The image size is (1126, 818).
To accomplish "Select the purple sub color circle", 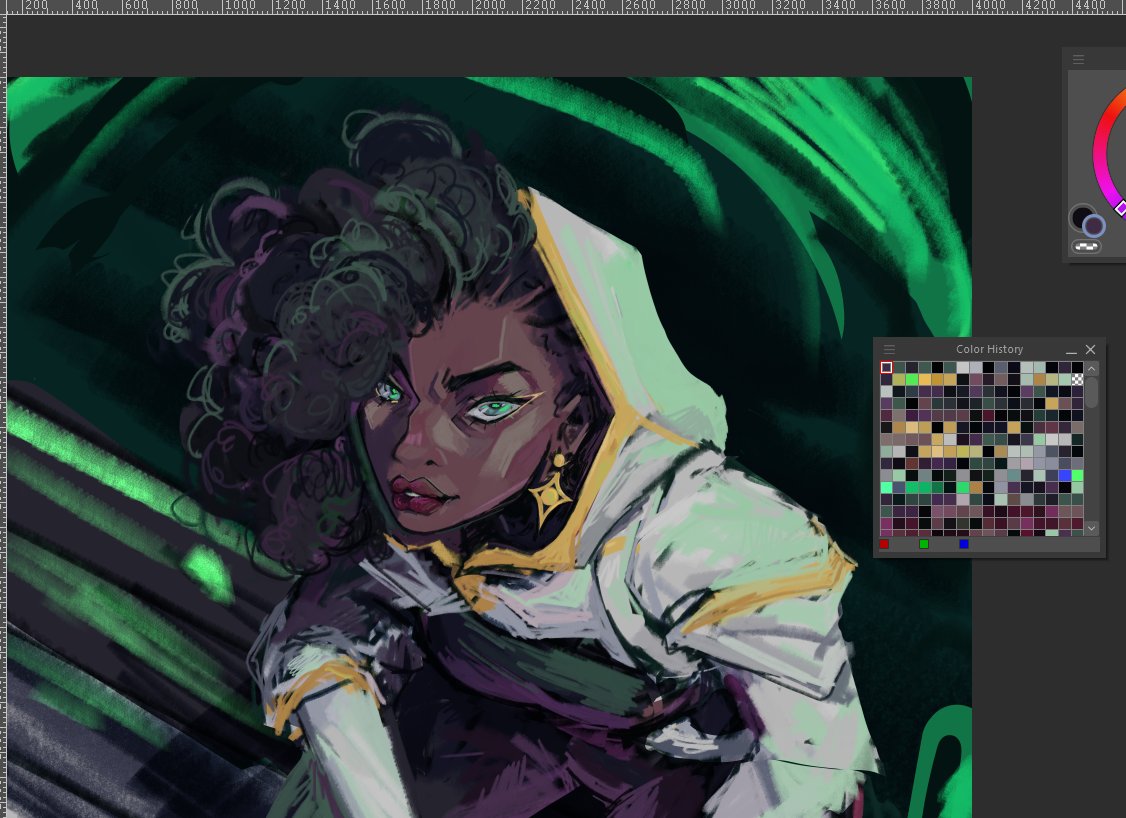I will click(x=1094, y=226).
